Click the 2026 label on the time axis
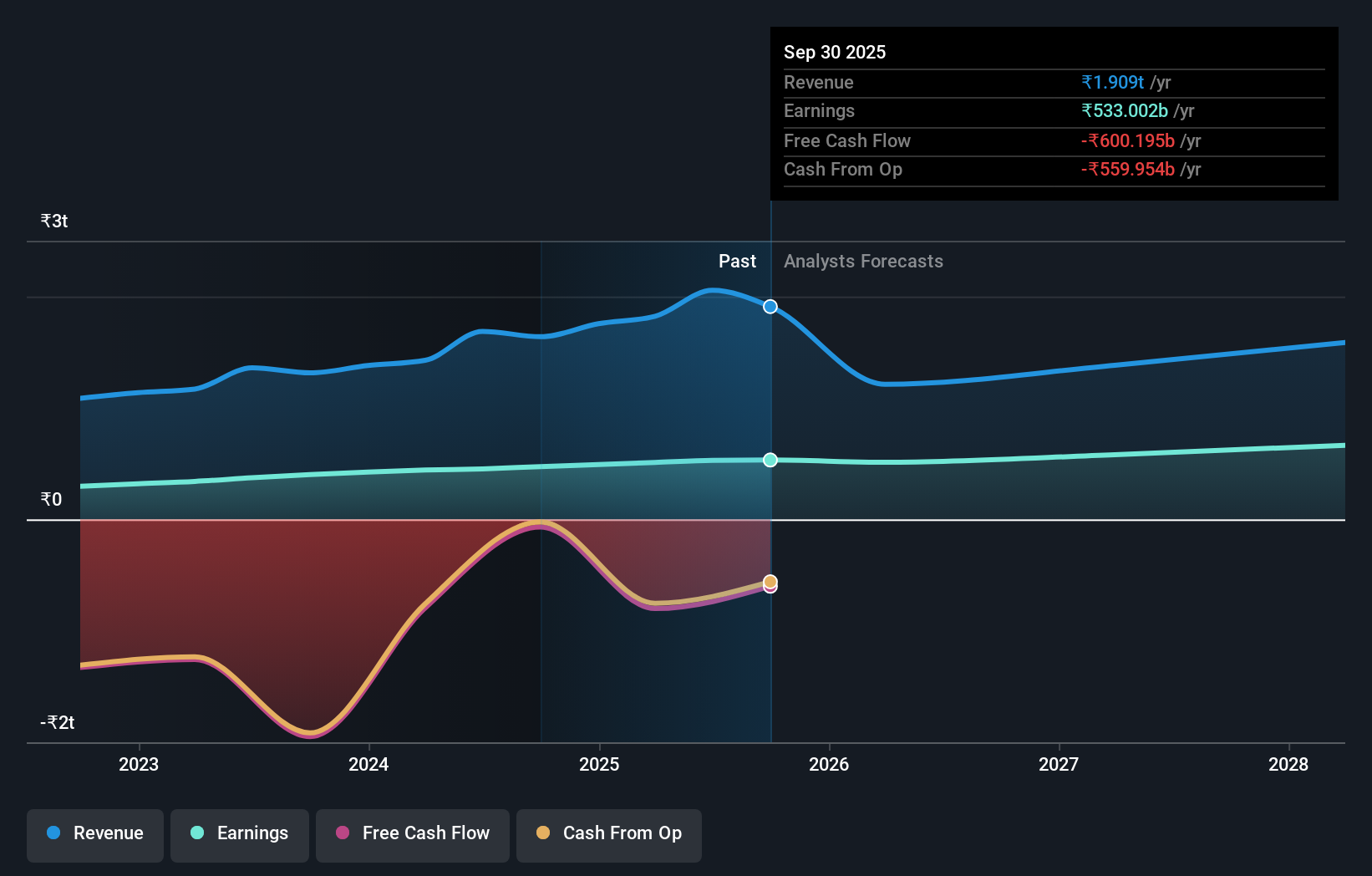The width and height of the screenshot is (1372, 876). [x=829, y=763]
